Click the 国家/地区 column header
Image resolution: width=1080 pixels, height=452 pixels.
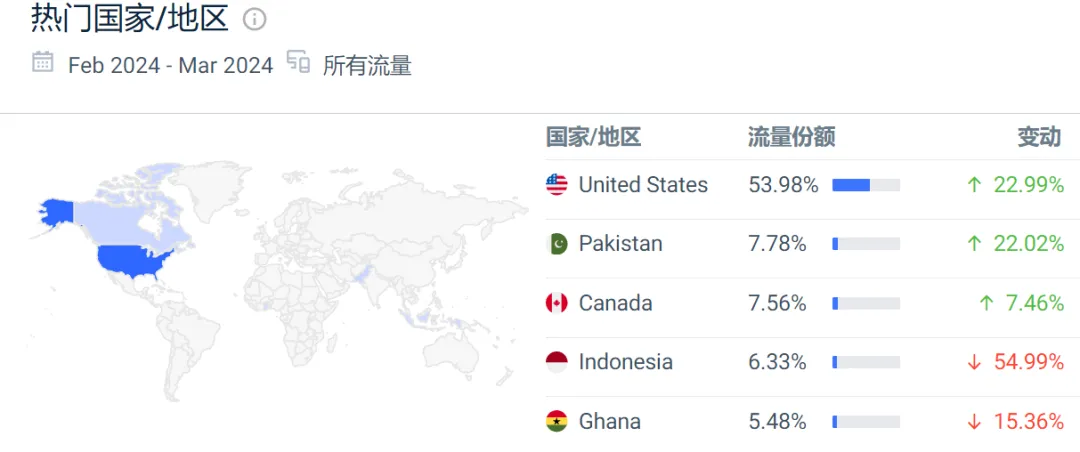593,137
